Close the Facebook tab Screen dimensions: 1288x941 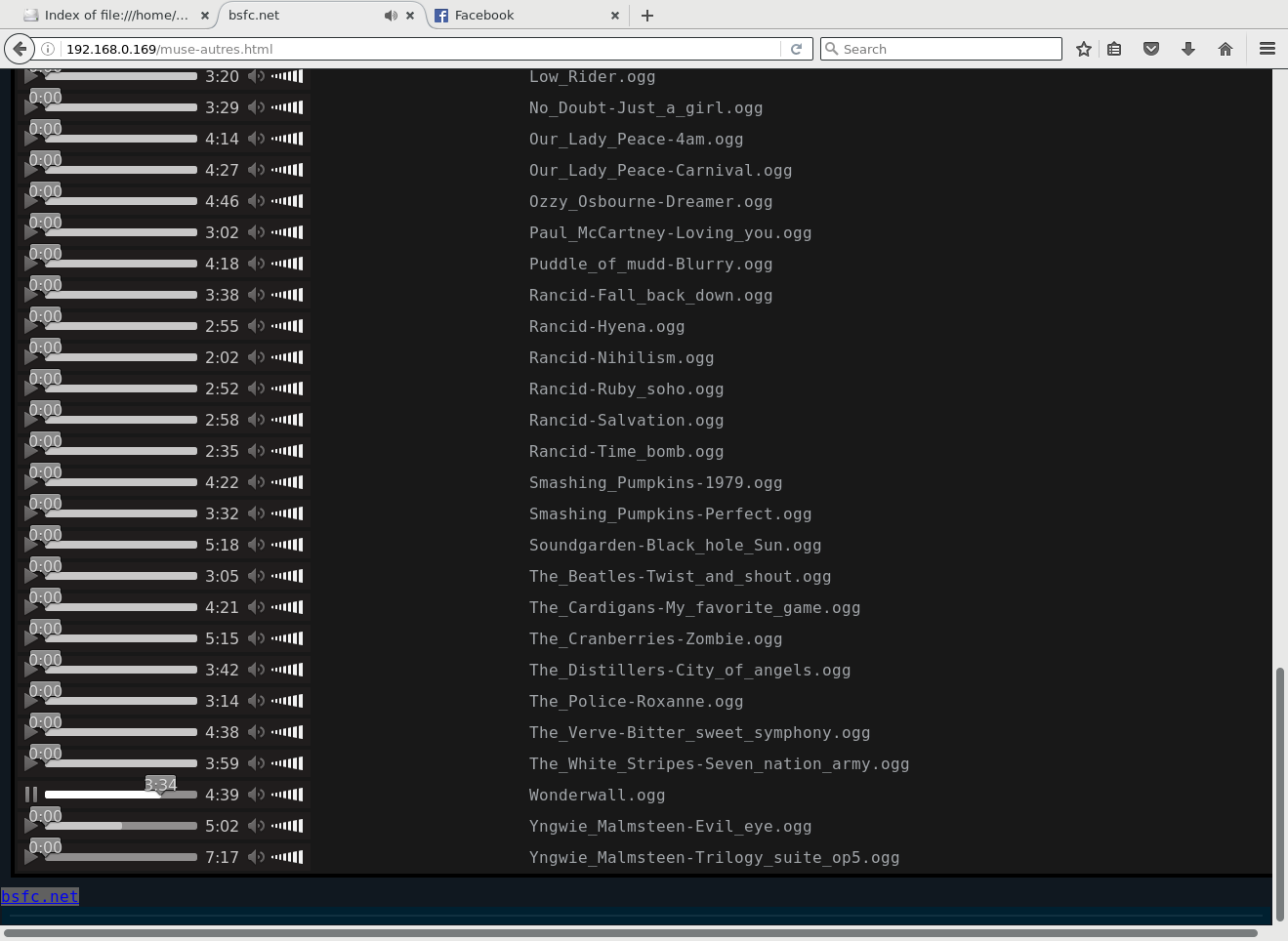[615, 15]
